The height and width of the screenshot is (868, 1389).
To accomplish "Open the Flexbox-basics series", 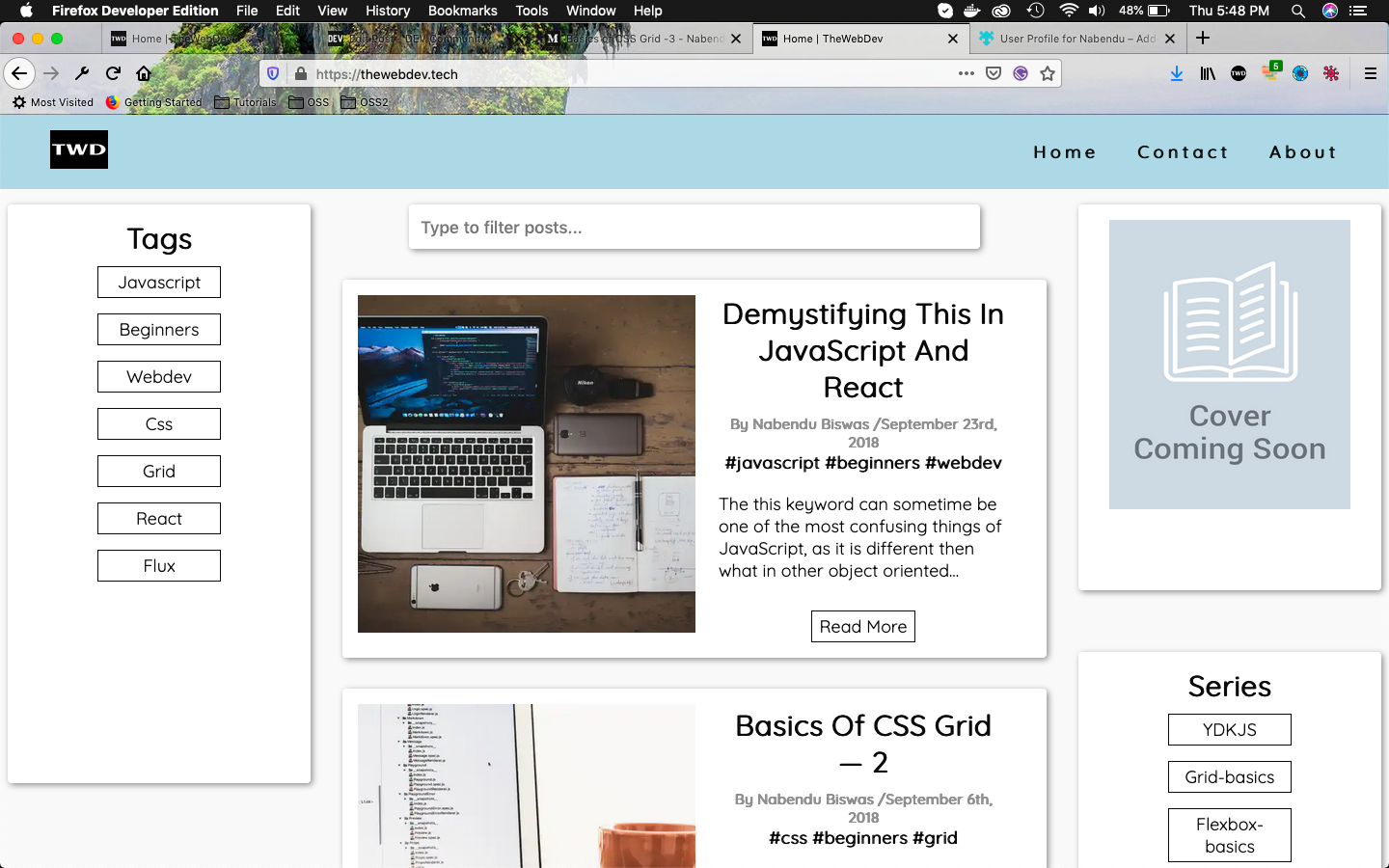I will tap(1230, 835).
